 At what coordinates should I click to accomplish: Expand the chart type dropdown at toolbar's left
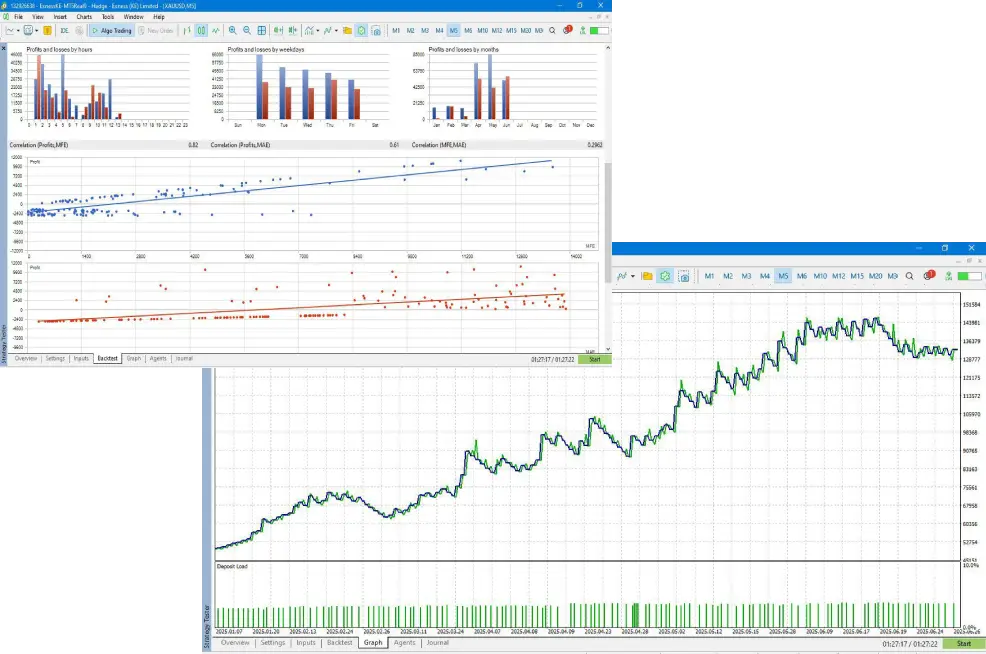coord(18,31)
